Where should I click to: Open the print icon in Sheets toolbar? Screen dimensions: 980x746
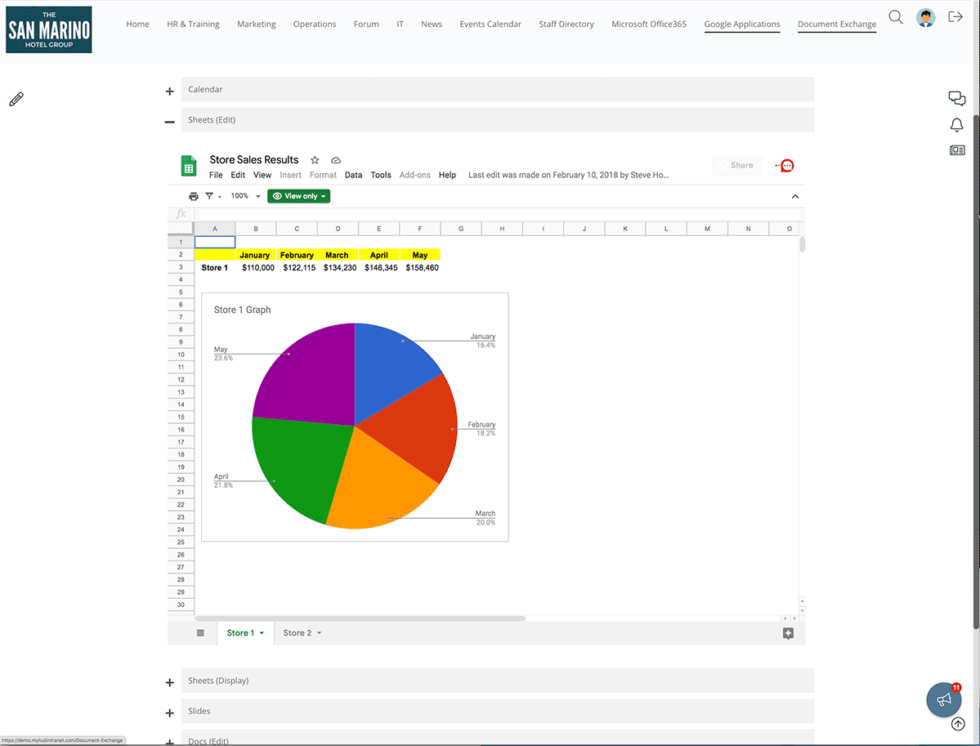coord(194,196)
